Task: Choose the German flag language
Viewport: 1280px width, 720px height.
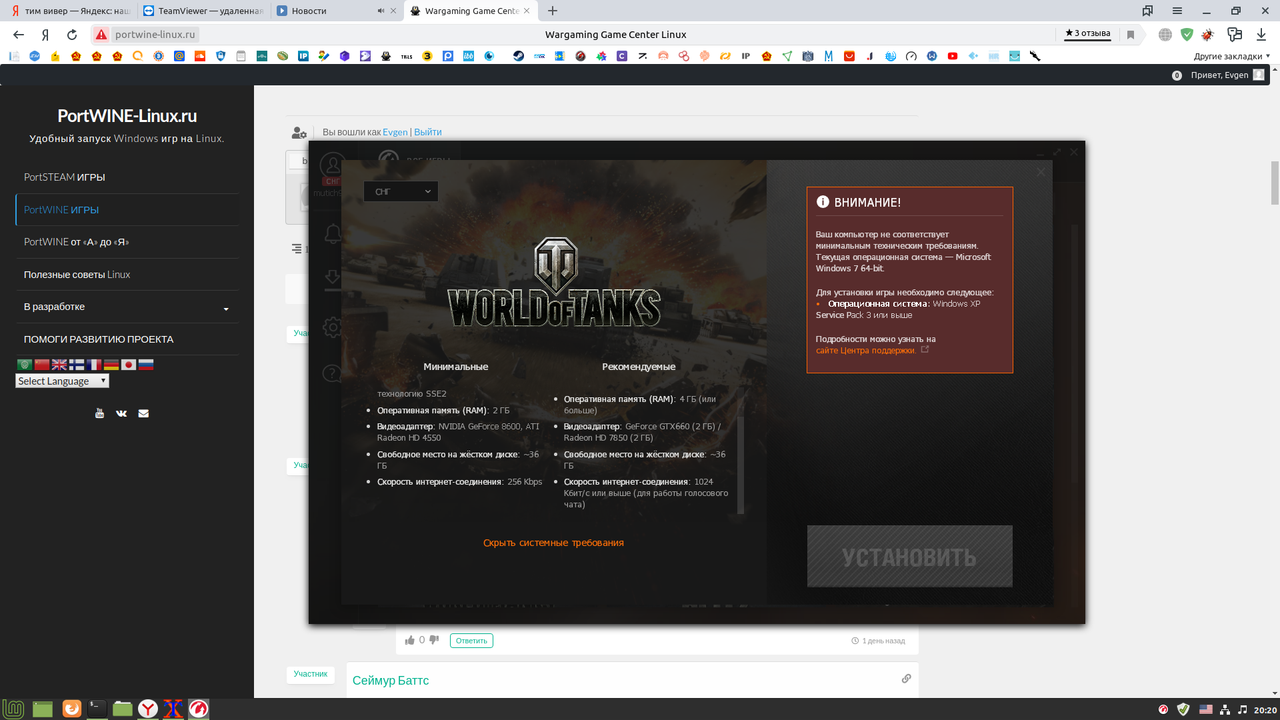Action: pos(111,365)
